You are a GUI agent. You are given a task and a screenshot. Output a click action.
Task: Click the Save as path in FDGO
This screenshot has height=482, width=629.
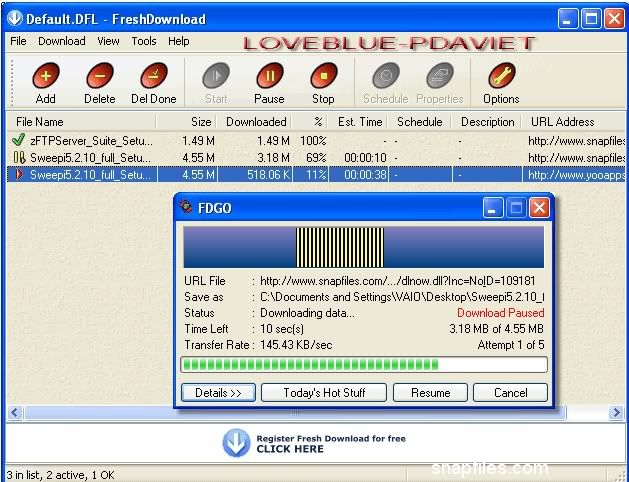402,297
